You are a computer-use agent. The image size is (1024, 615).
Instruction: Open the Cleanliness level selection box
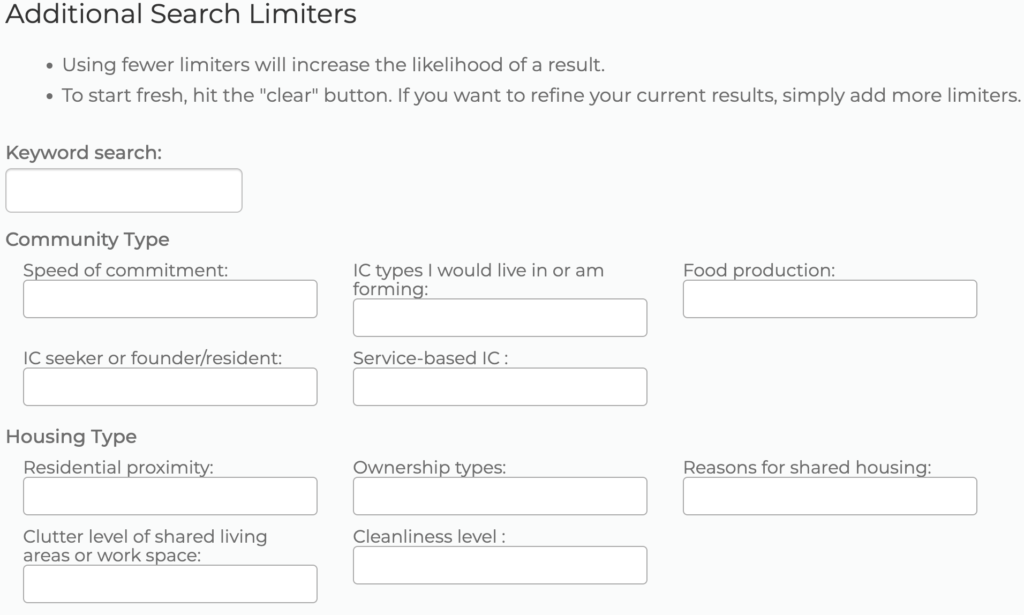pos(500,565)
